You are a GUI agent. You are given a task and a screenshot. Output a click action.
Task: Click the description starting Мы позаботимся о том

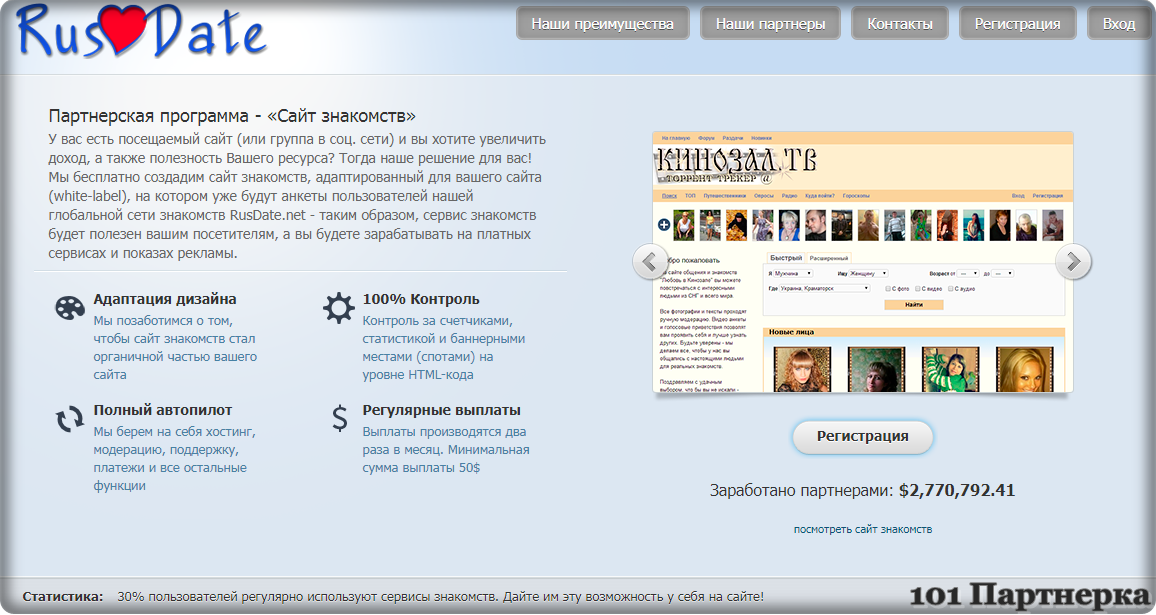pos(174,348)
